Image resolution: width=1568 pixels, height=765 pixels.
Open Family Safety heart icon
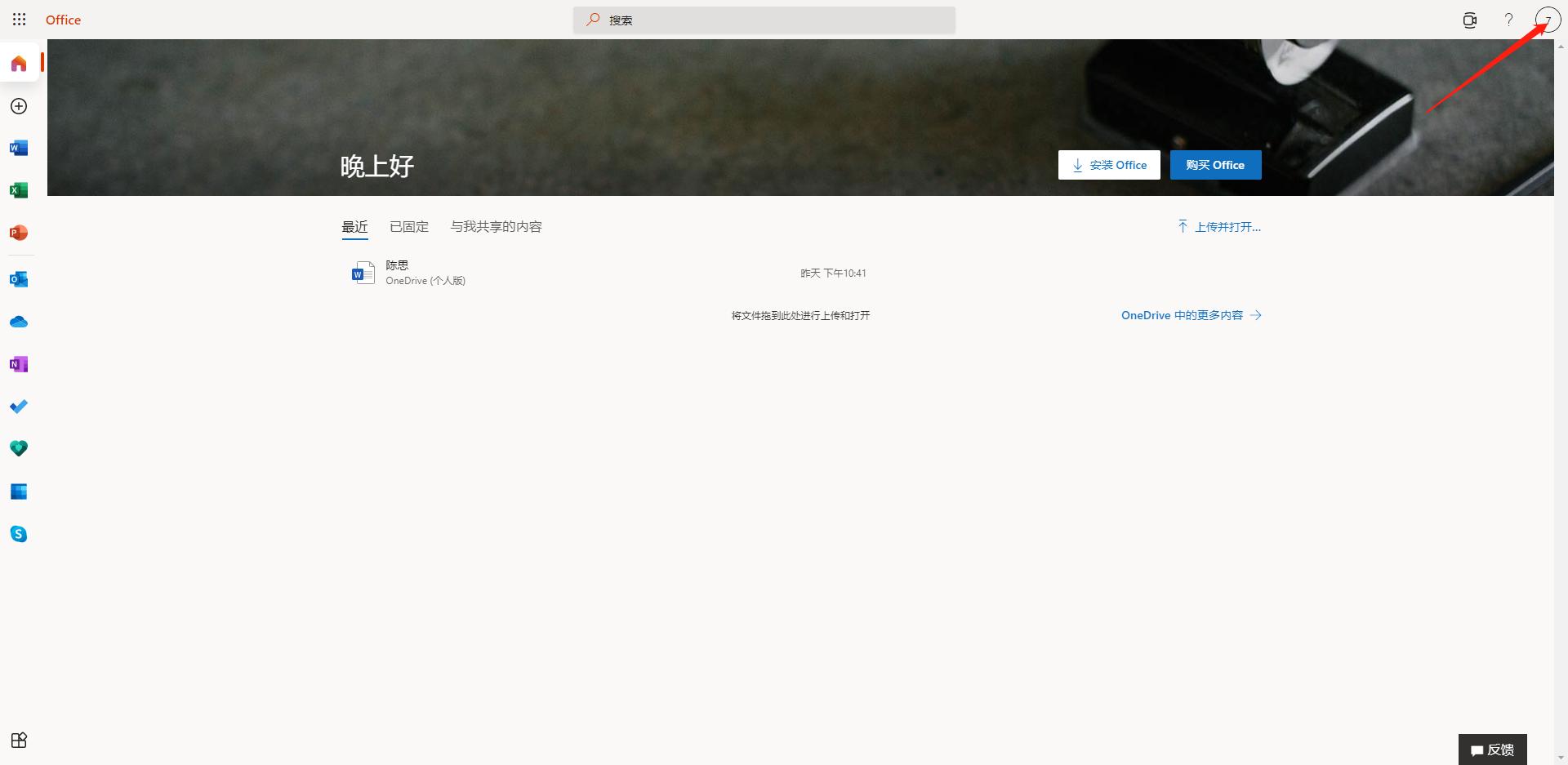[x=19, y=448]
